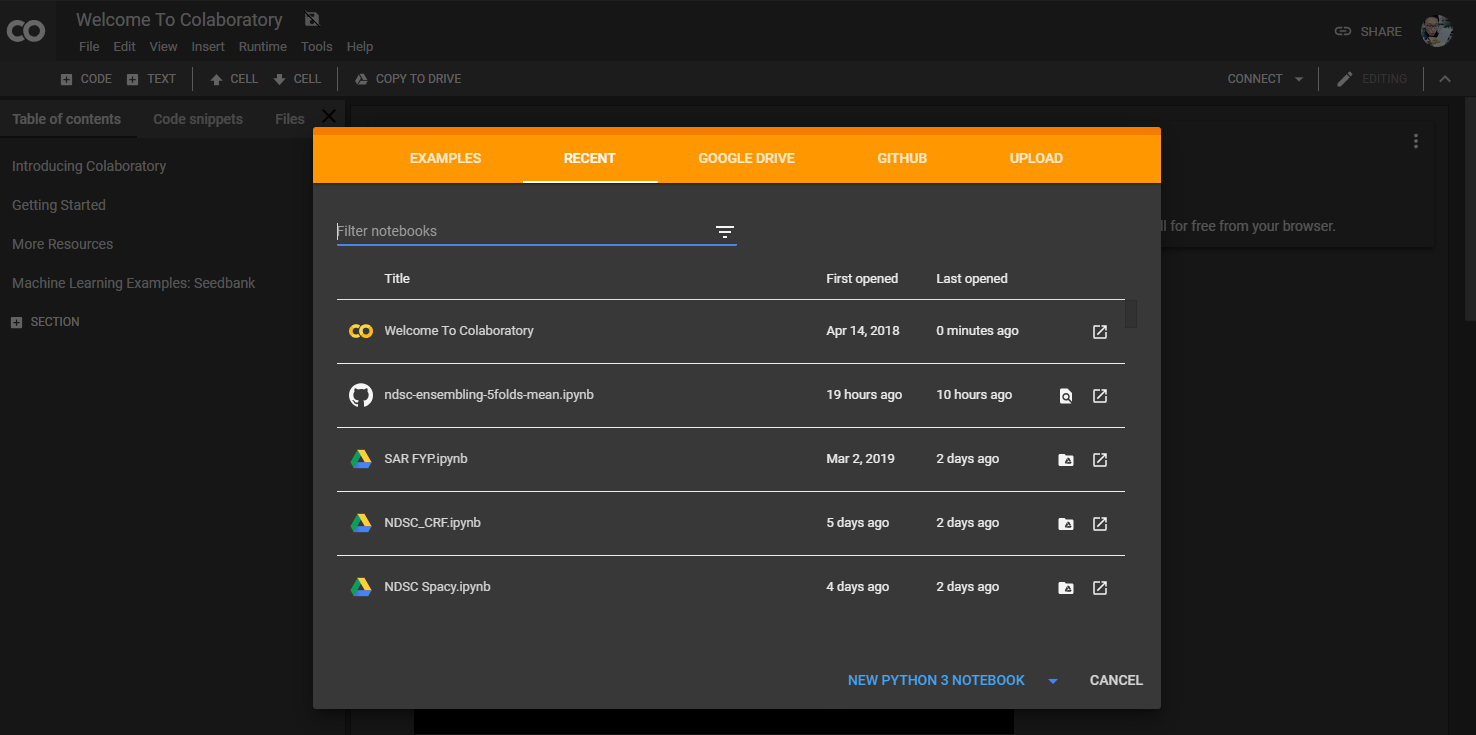The height and width of the screenshot is (735, 1476).
Task: Click the filter options icon
Action: [x=725, y=232]
